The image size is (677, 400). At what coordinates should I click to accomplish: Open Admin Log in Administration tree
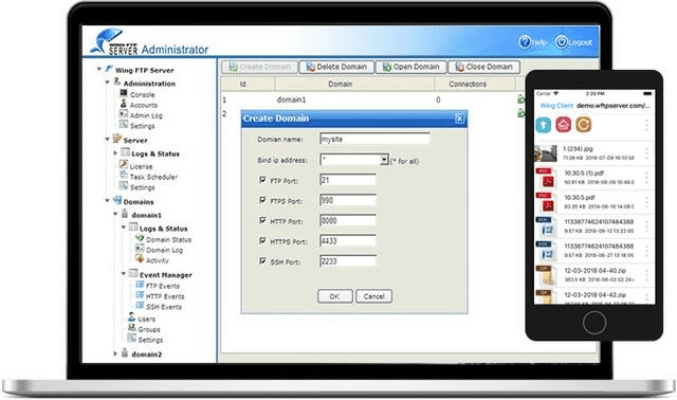145,115
